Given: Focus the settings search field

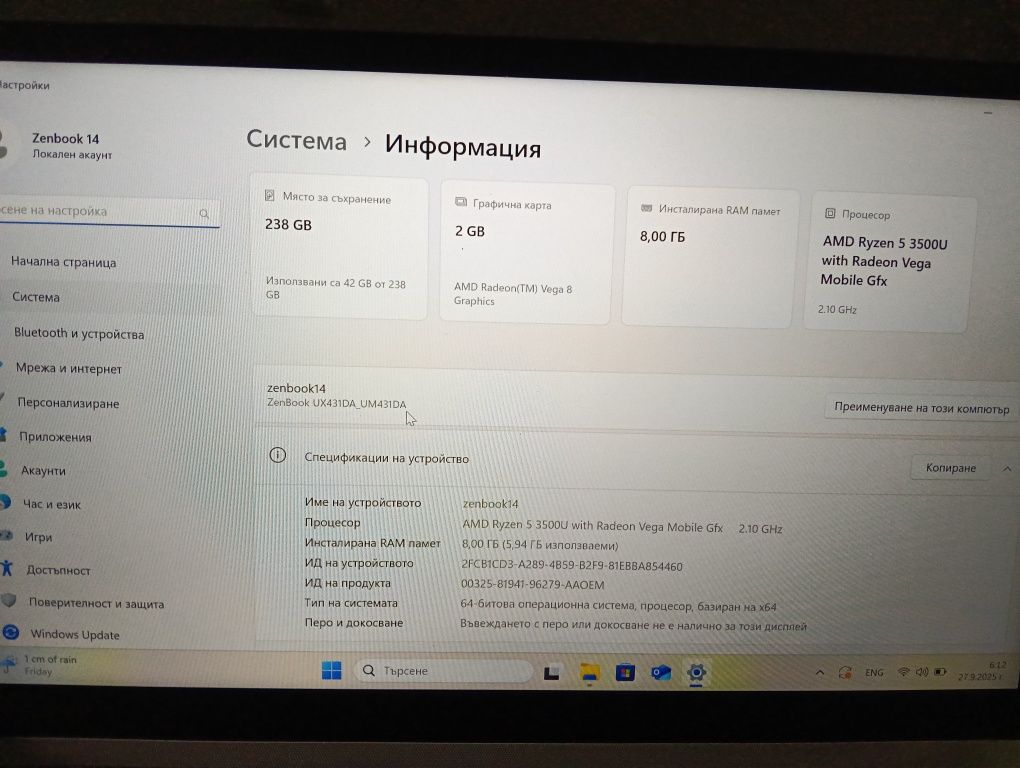Looking at the screenshot, I should [109, 211].
